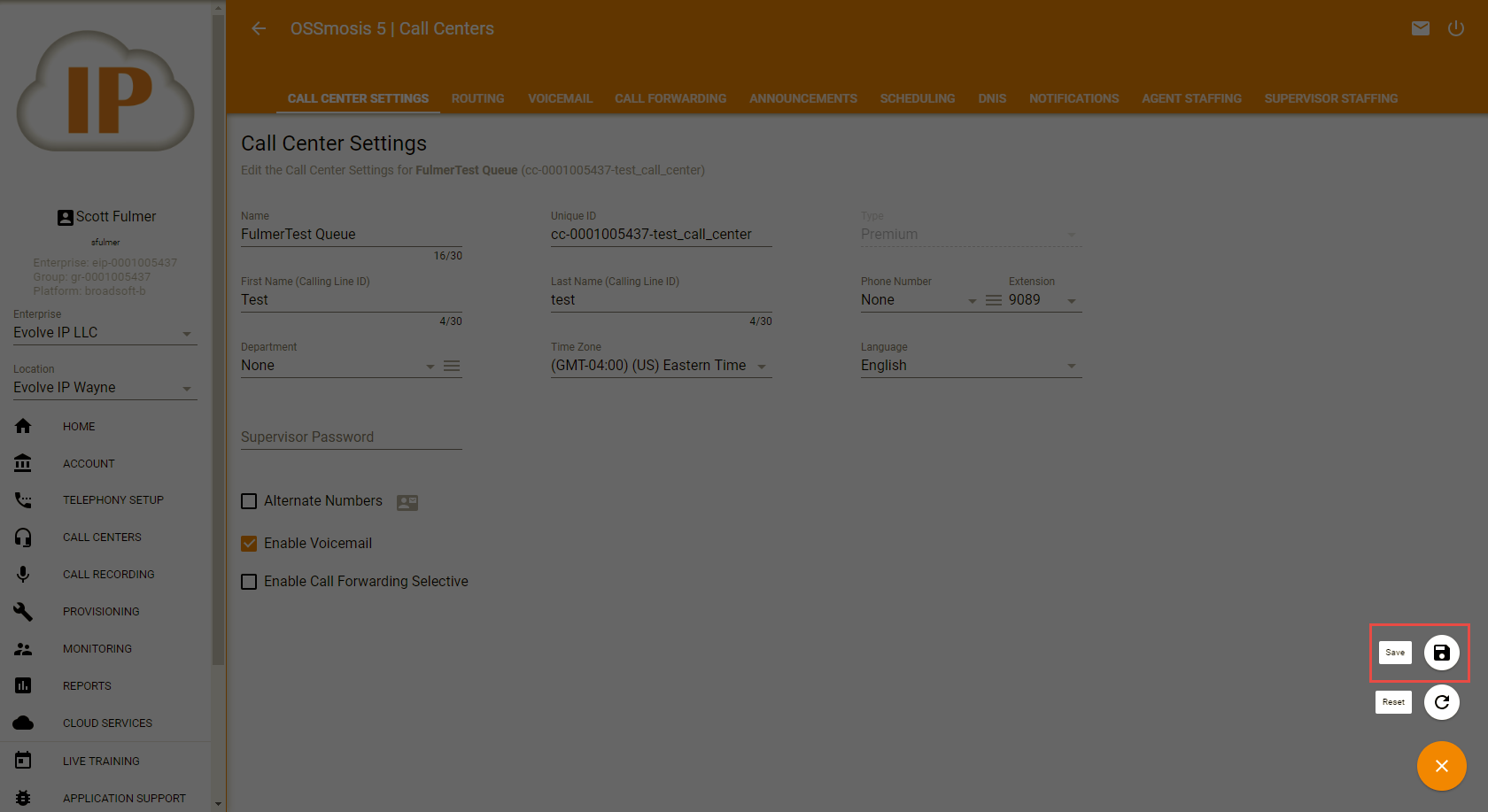Enable the Alternate Numbers checkbox
The width and height of the screenshot is (1488, 812).
tap(249, 501)
